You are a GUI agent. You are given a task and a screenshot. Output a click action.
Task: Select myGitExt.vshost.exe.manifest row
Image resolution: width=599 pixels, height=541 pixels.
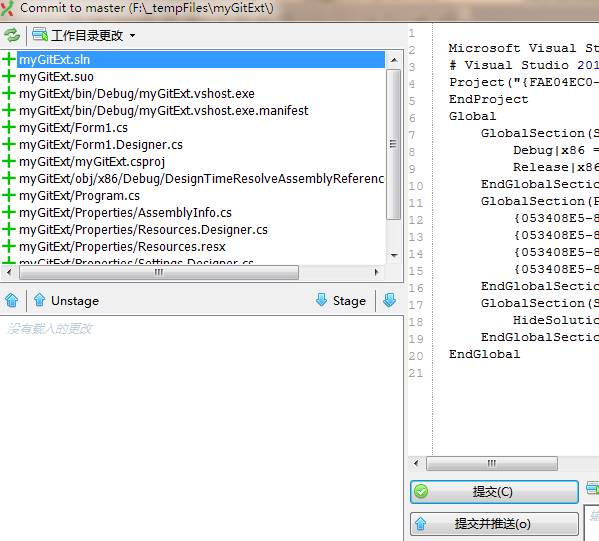click(x=201, y=111)
